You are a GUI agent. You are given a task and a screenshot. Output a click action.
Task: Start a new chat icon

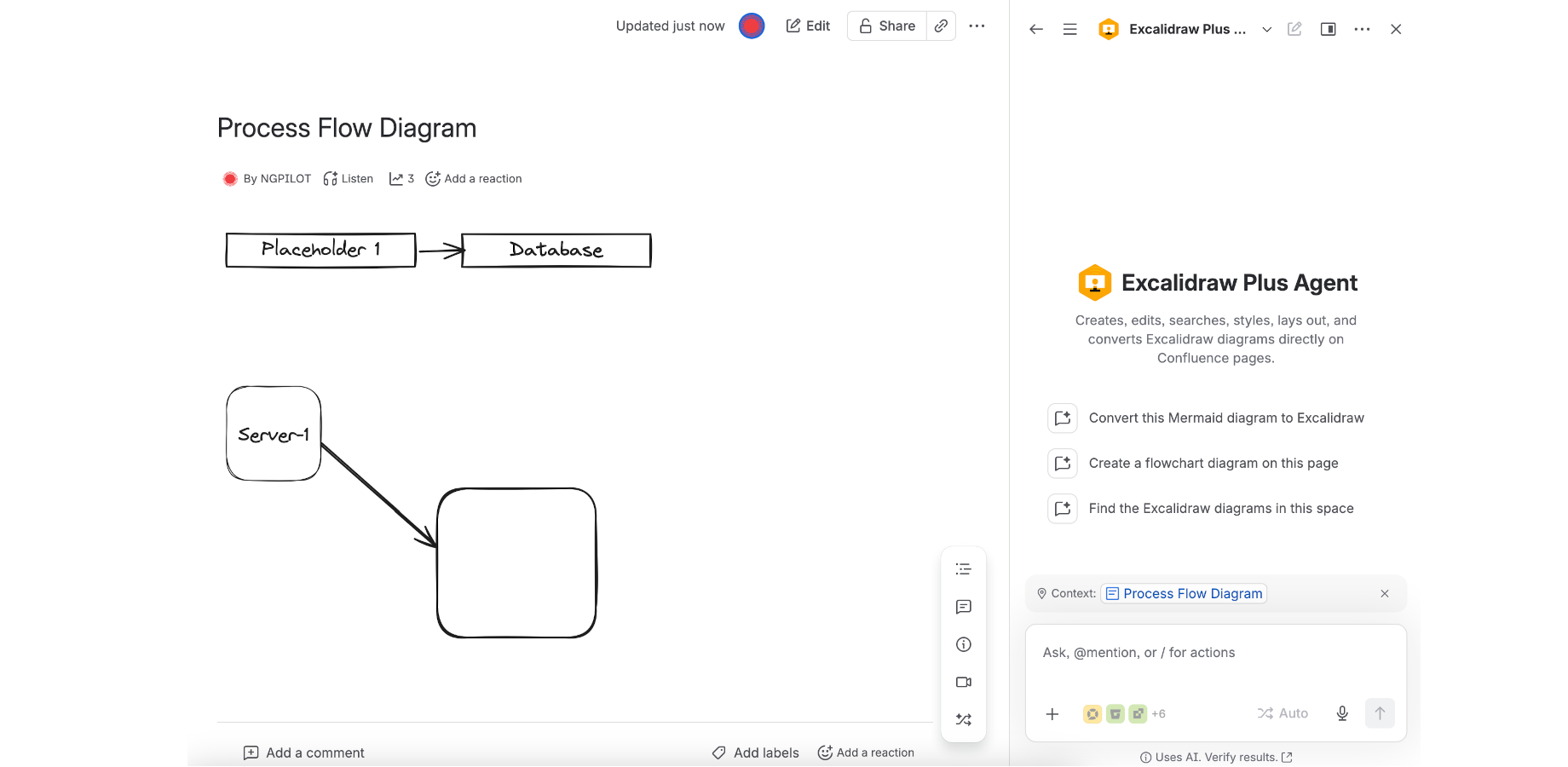(x=1294, y=29)
